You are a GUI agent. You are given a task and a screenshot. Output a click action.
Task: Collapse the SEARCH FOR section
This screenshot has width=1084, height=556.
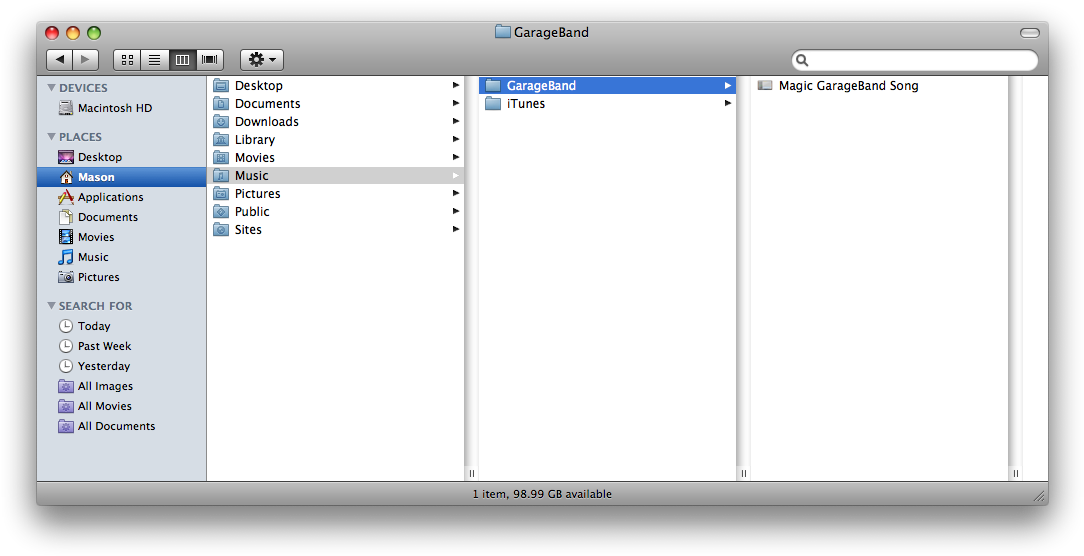[51, 306]
